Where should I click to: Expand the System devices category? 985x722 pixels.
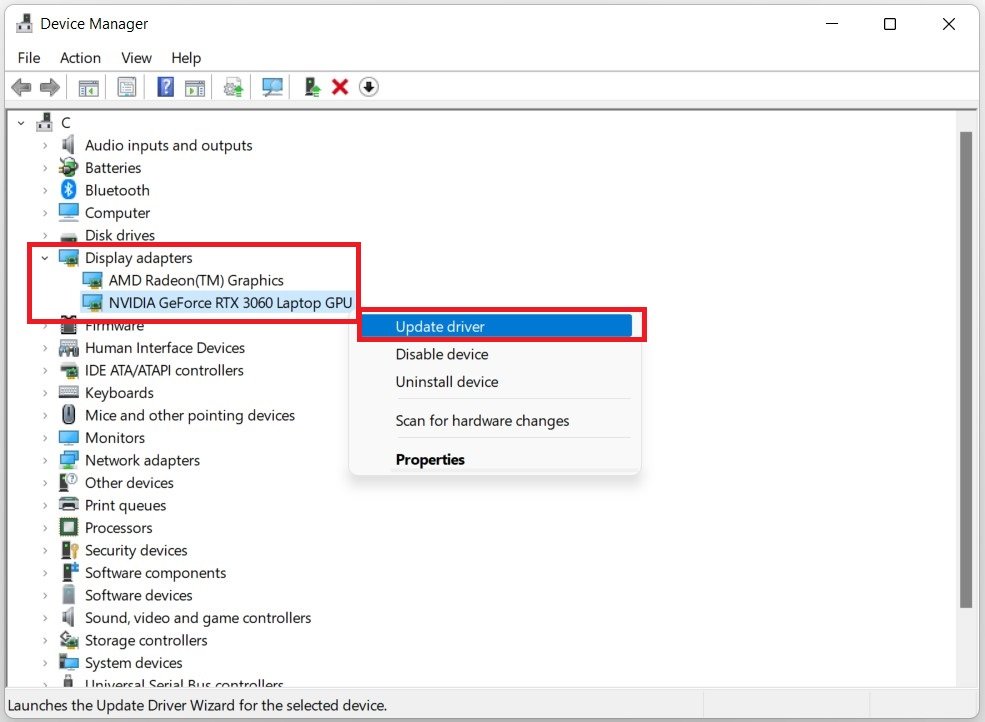[45, 662]
